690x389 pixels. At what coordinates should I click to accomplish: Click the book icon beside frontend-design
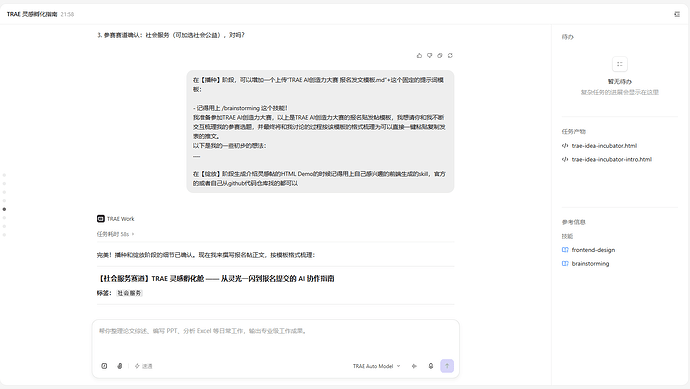tap(565, 250)
